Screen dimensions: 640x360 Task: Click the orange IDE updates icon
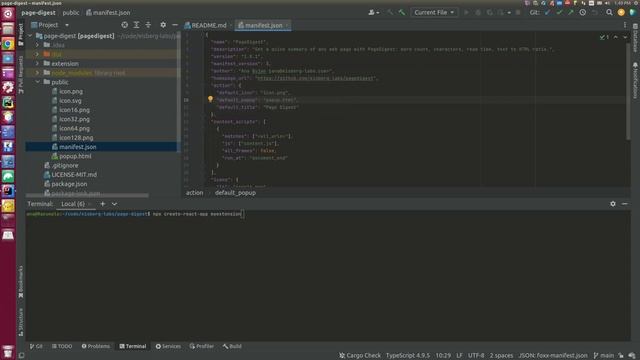(621, 13)
